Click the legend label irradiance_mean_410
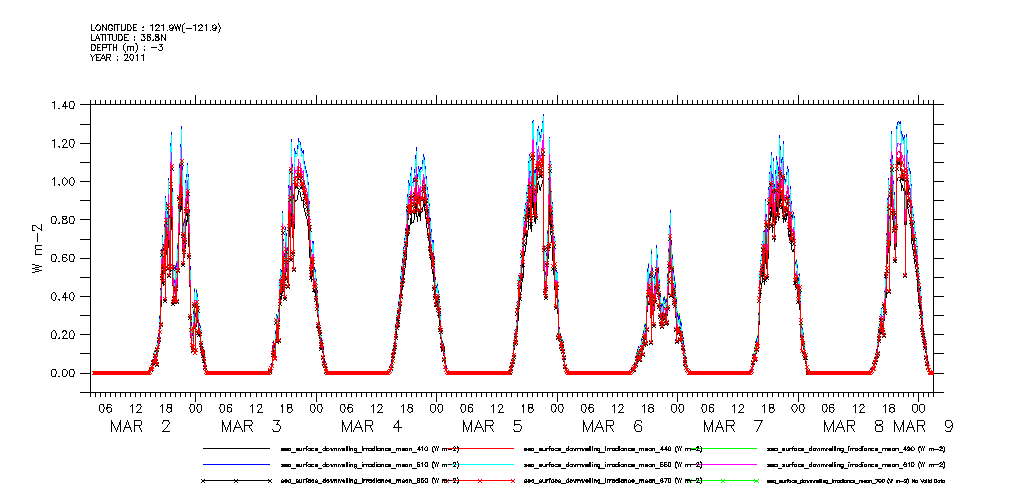The width and height of the screenshot is (1009, 504). pyautogui.click(x=369, y=448)
